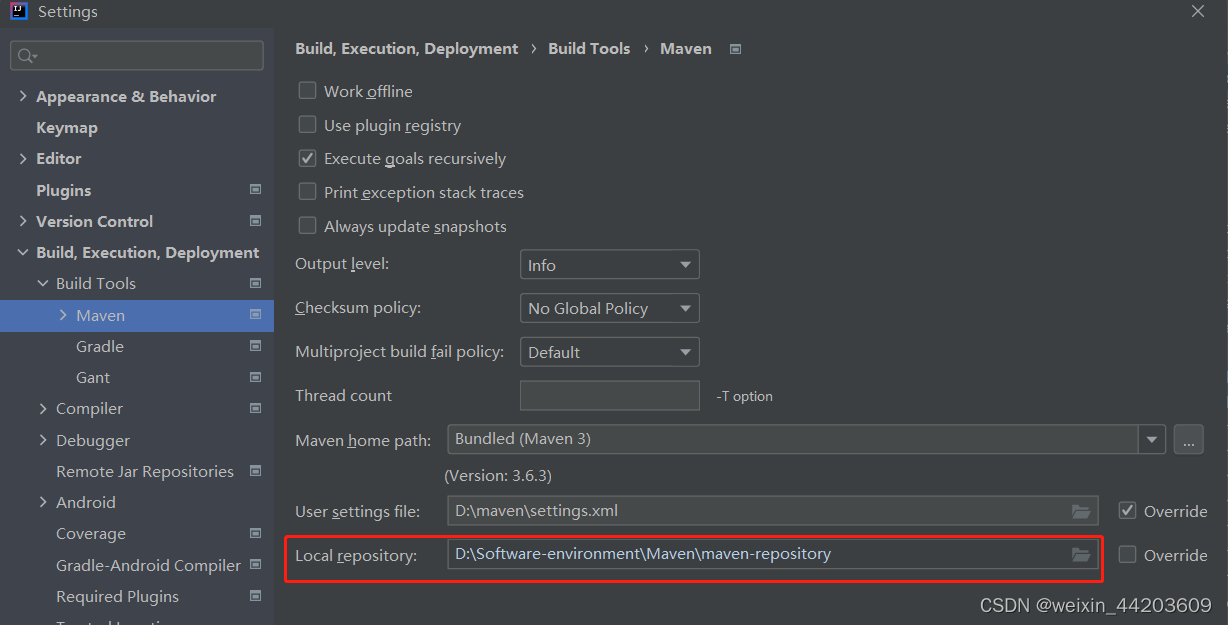
Task: Click the ... browse button for Maven home
Action: coord(1188,438)
